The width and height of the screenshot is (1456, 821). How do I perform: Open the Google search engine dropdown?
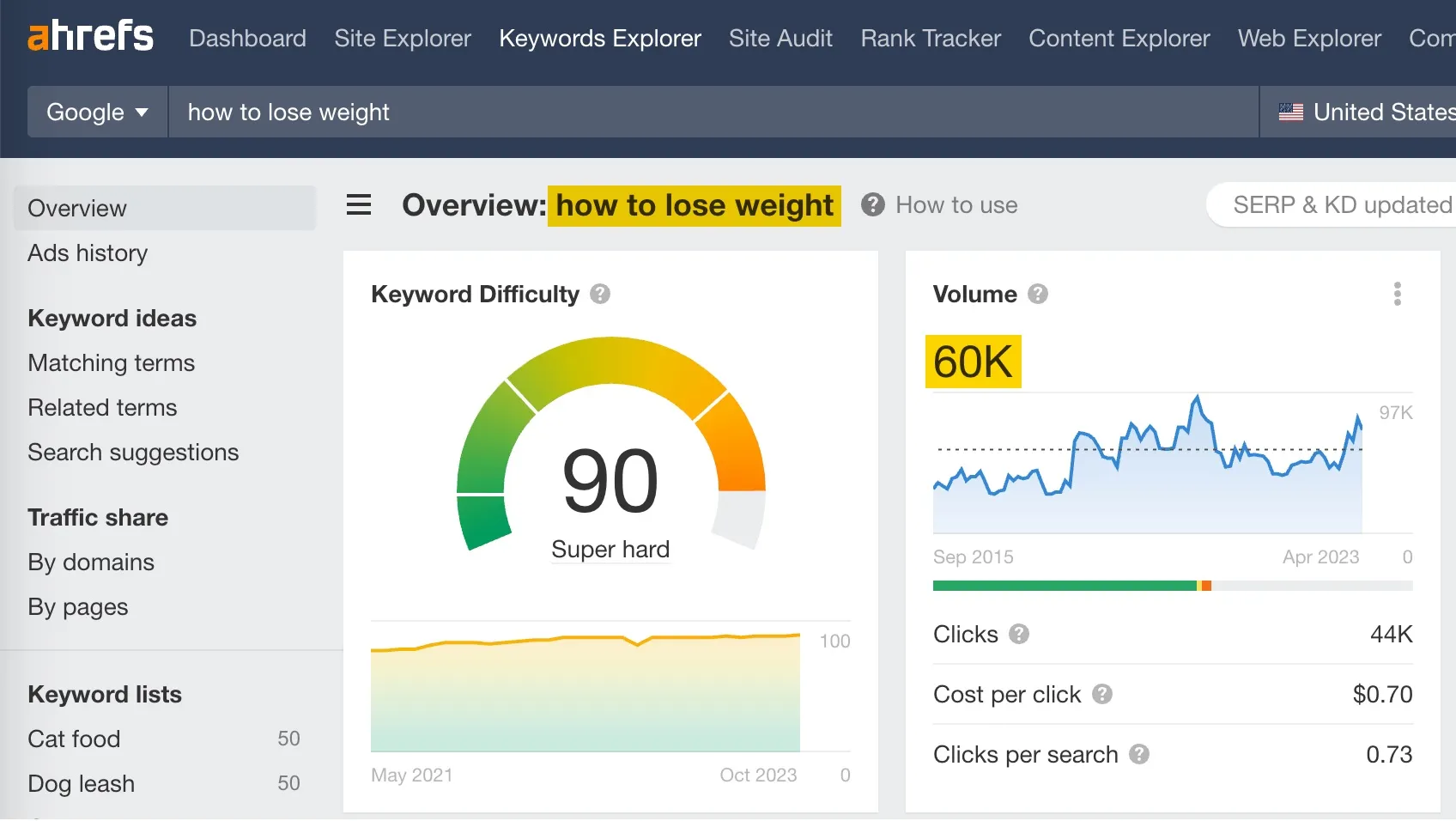click(97, 113)
